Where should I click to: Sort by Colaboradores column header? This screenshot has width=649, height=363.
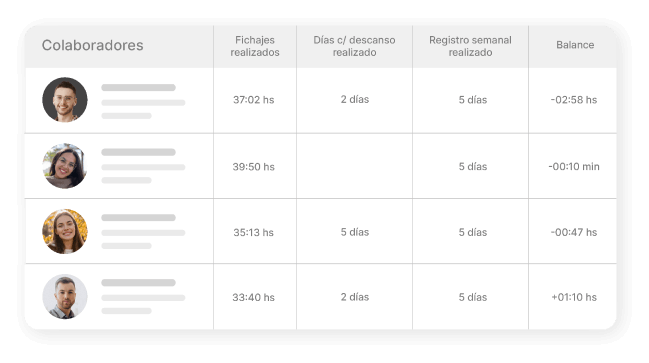click(x=92, y=45)
